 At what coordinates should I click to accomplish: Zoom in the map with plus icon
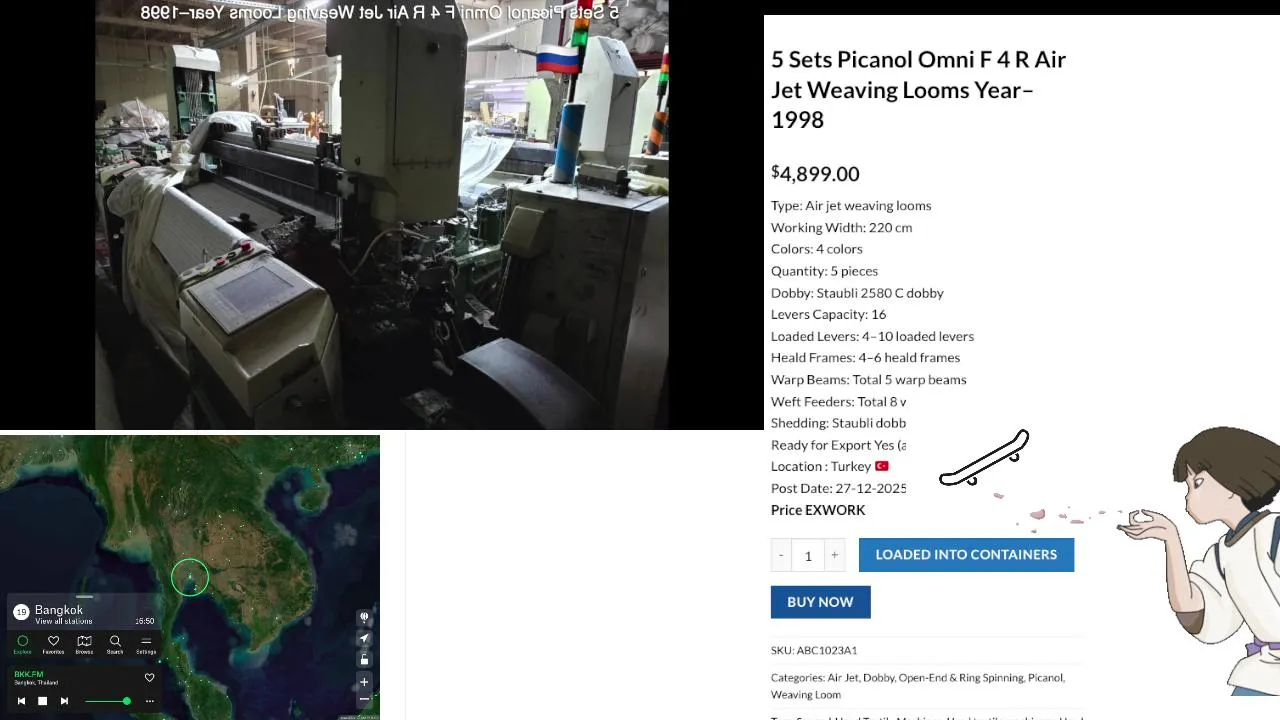[x=364, y=682]
